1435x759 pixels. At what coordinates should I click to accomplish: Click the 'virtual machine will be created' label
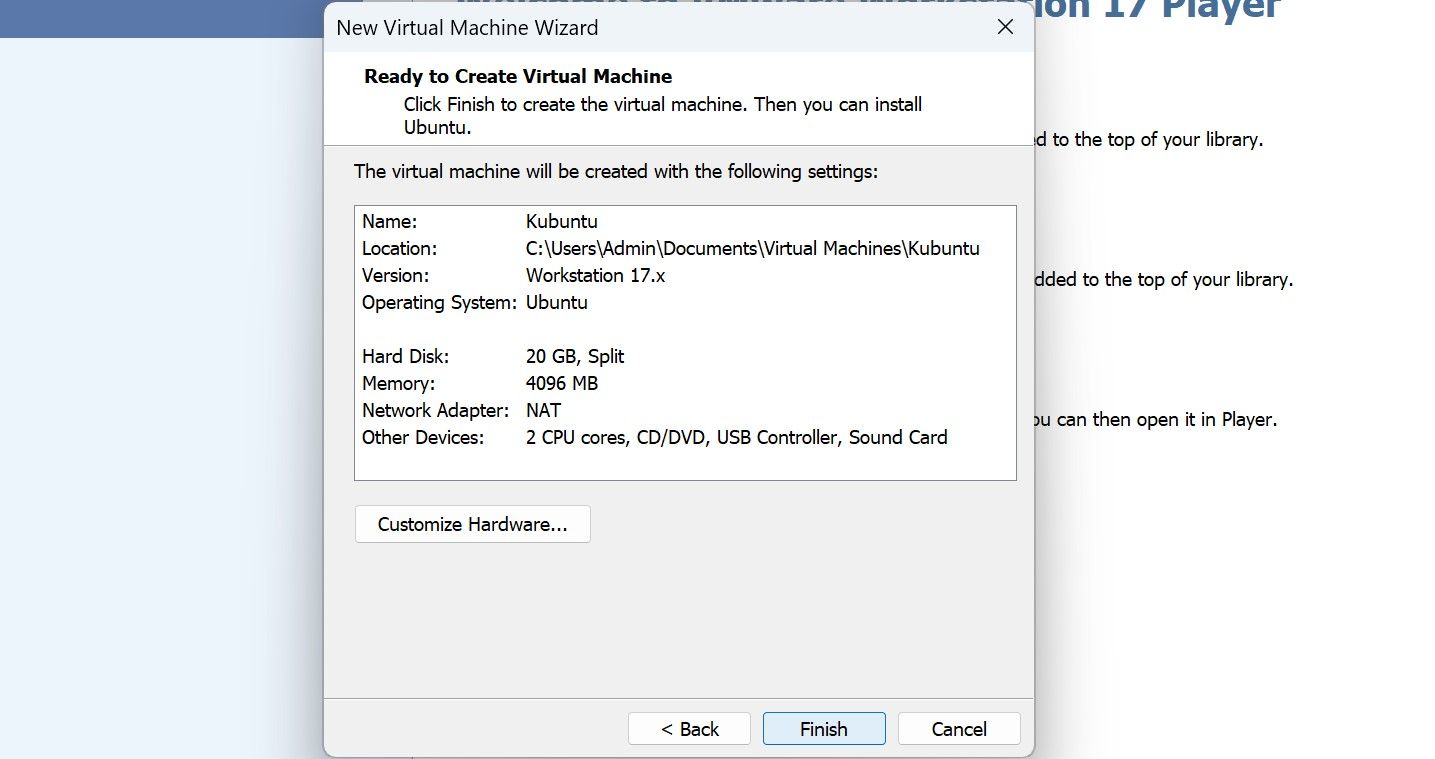(615, 171)
